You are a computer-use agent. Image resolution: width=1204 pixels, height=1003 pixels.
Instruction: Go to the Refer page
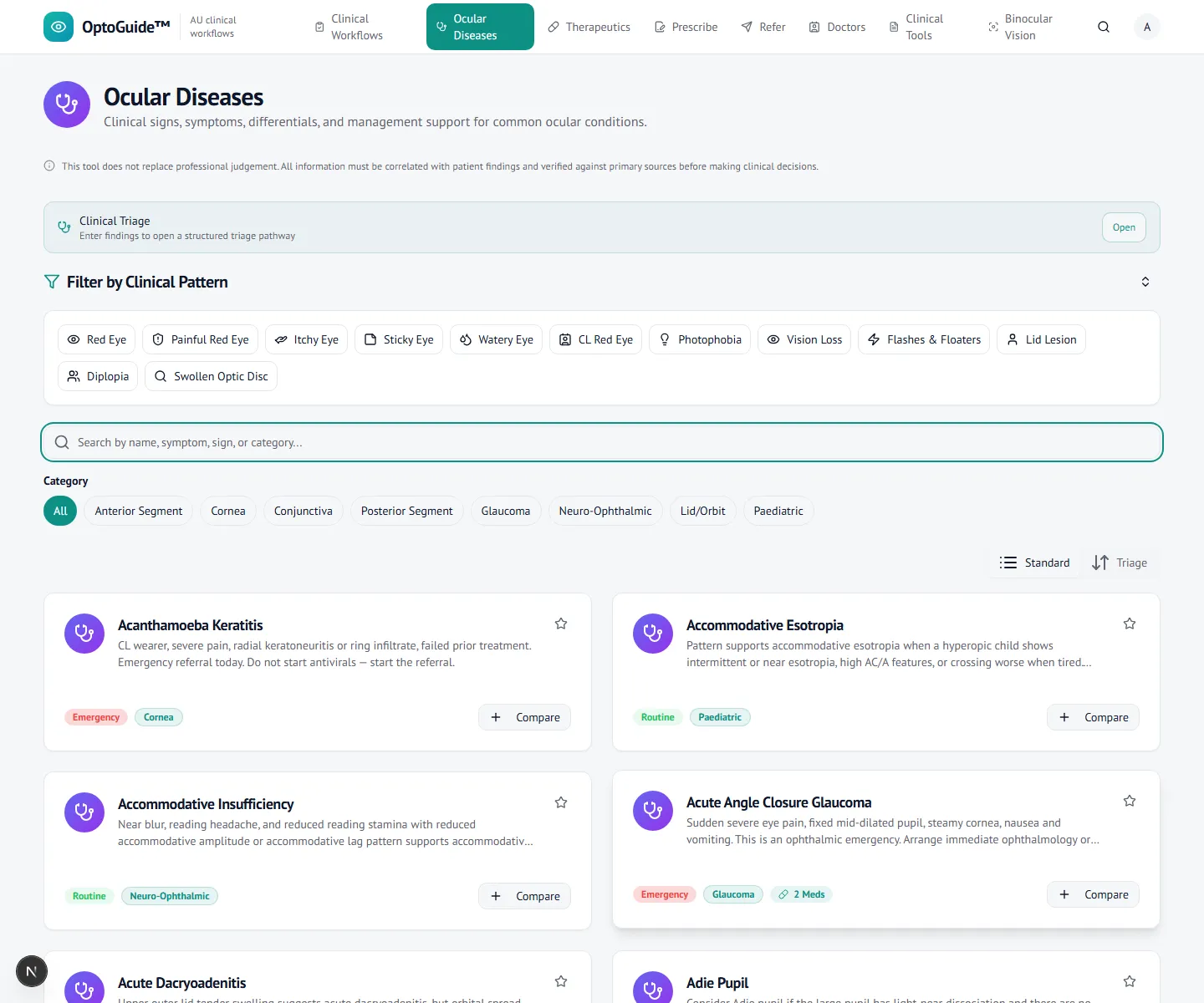pos(763,27)
